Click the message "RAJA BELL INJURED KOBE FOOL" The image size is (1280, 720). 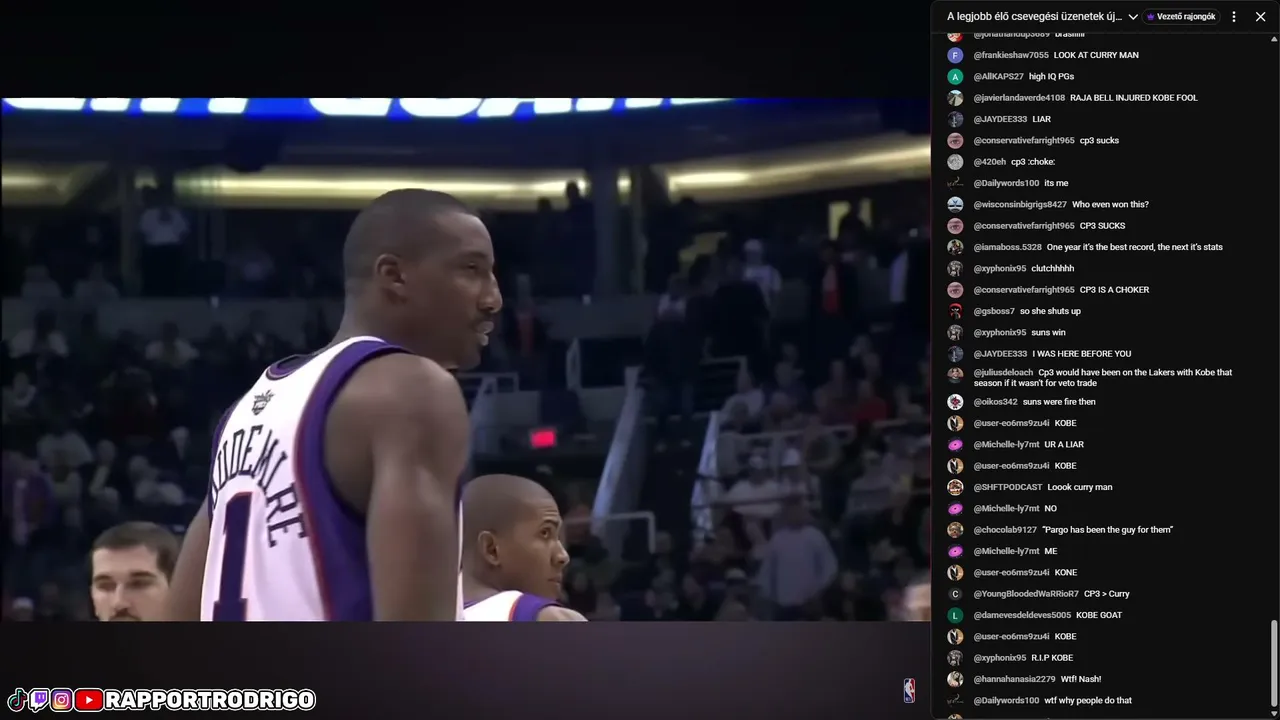(x=1134, y=98)
